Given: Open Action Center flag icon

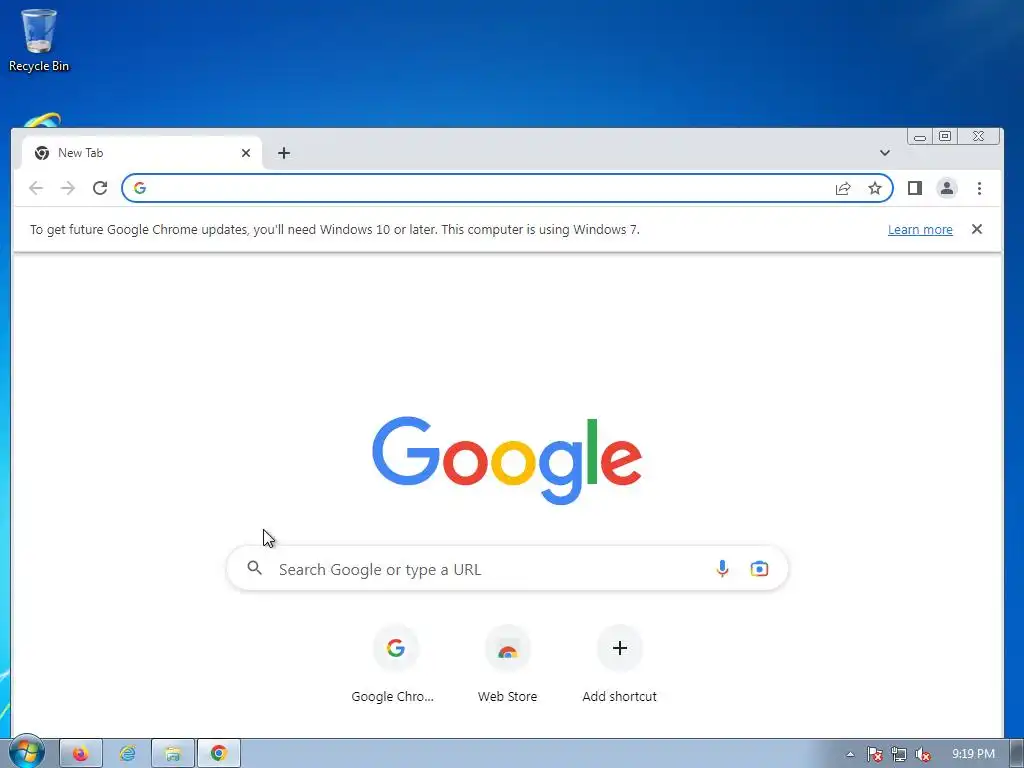Looking at the screenshot, I should [x=874, y=754].
